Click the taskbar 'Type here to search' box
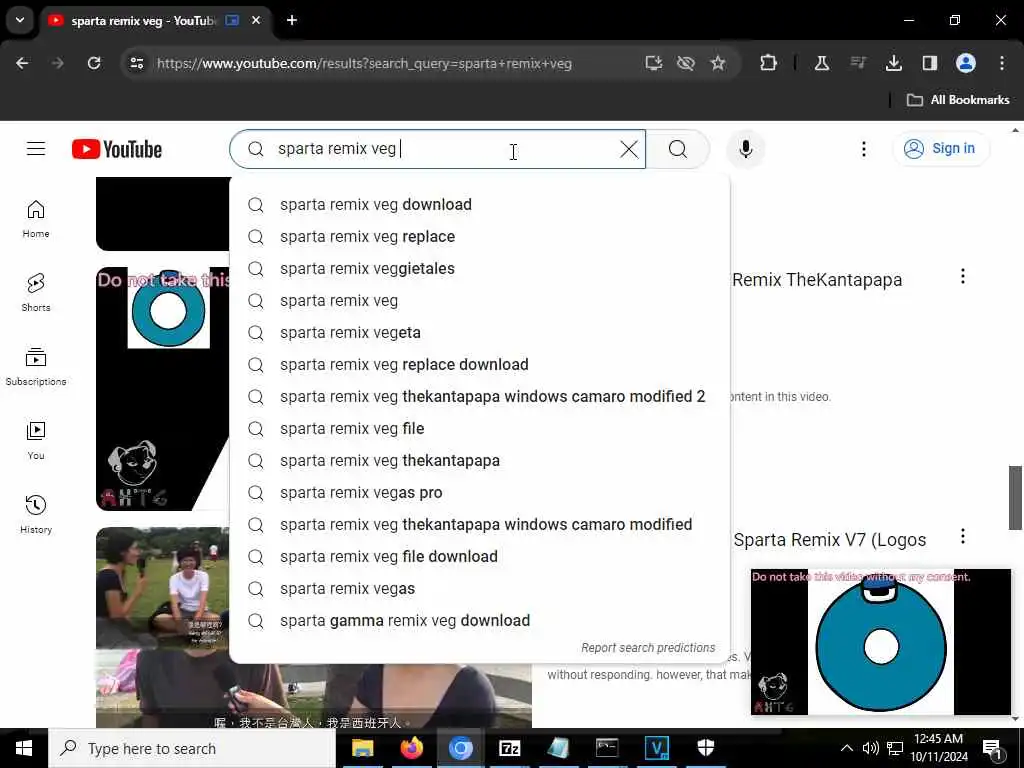Viewport: 1024px width, 768px height. point(192,748)
